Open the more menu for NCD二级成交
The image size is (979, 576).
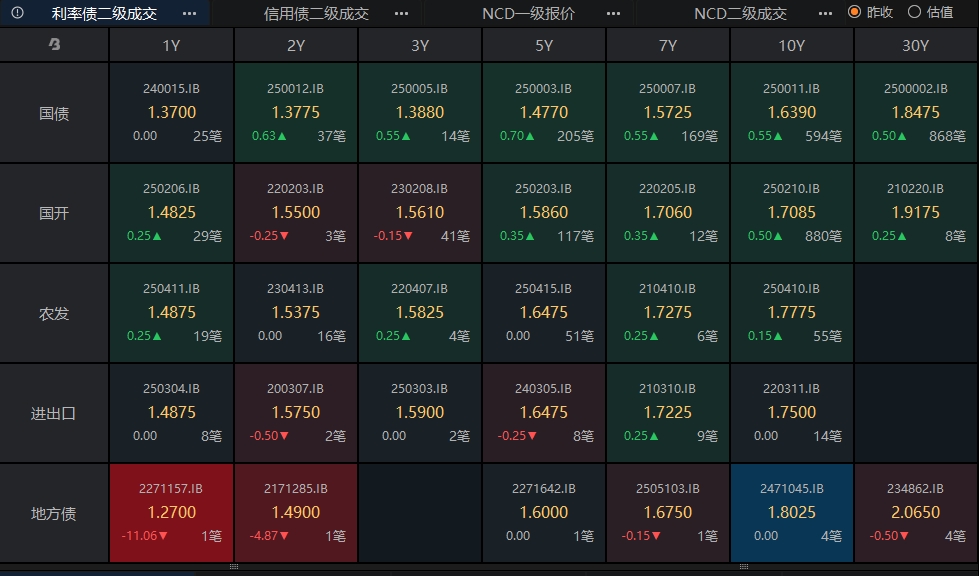(x=825, y=13)
